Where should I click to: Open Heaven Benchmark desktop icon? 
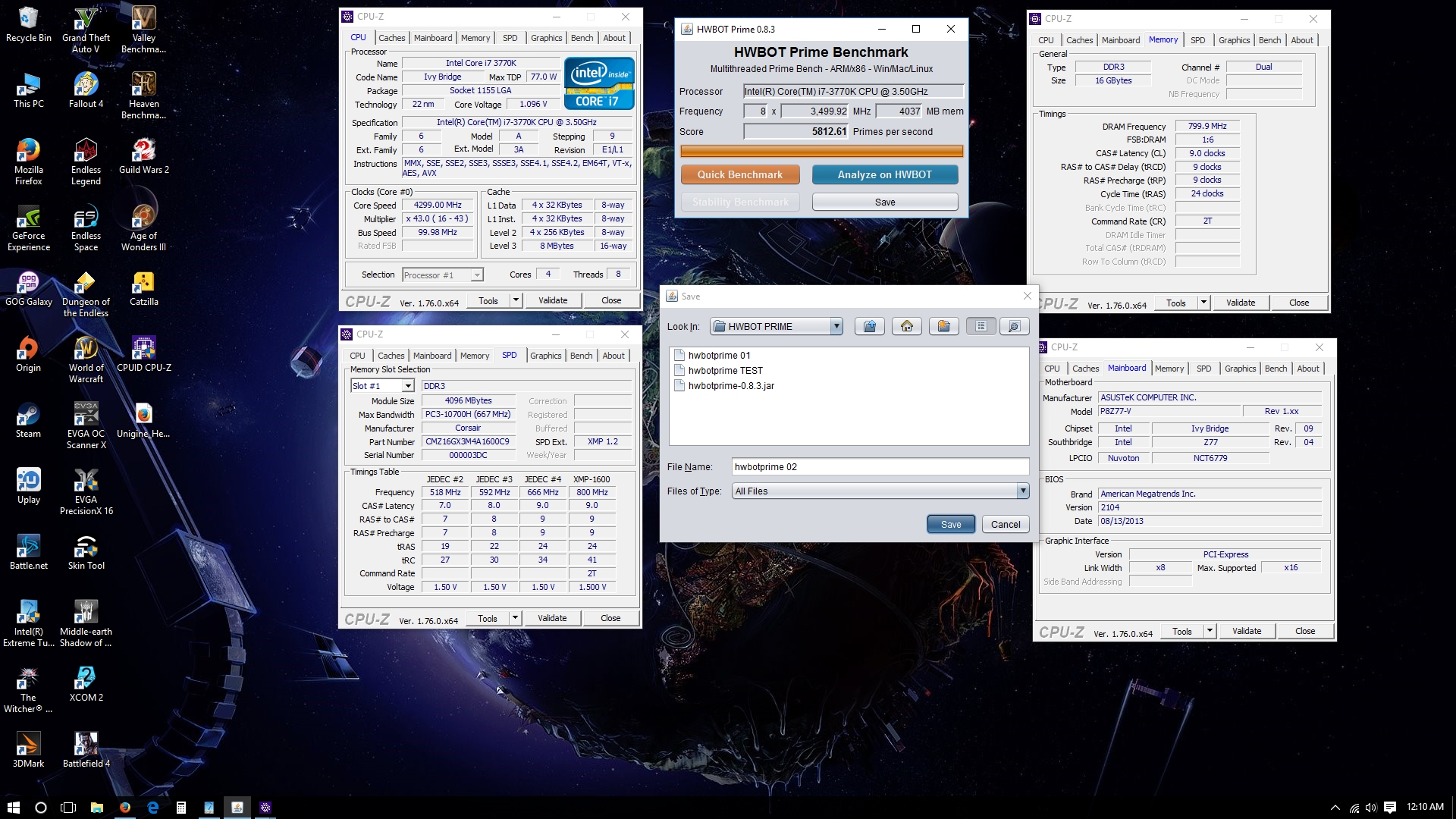click(144, 96)
